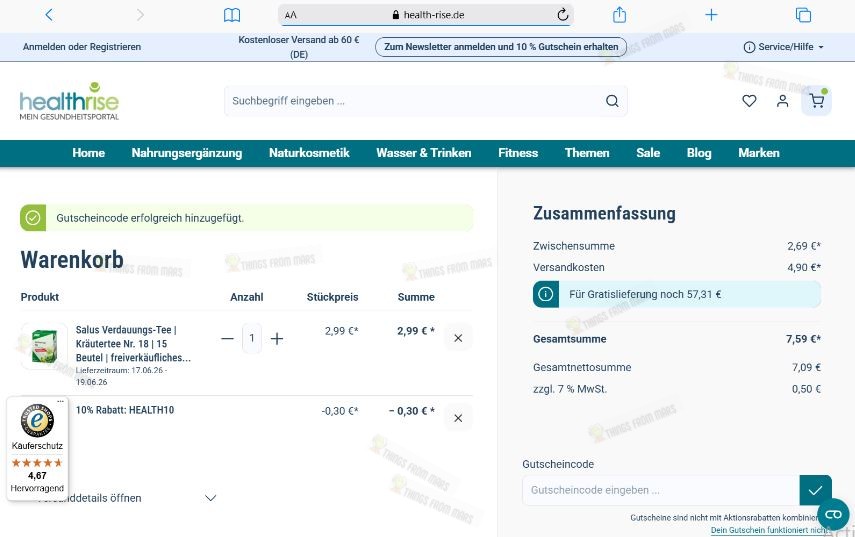This screenshot has width=855, height=537.
Task: Reload the page with refresh icon
Action: point(563,15)
